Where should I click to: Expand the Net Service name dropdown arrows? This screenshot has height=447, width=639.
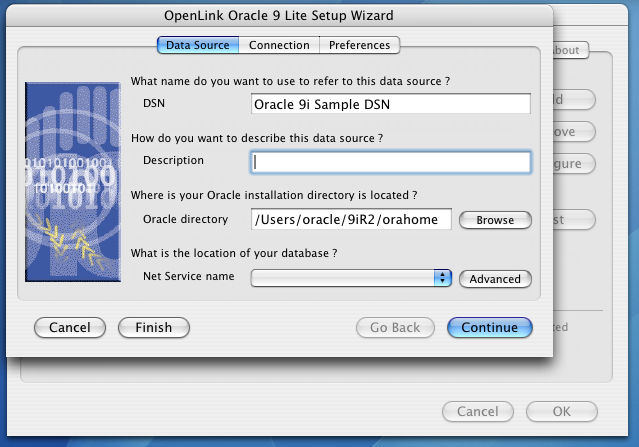pyautogui.click(x=443, y=278)
